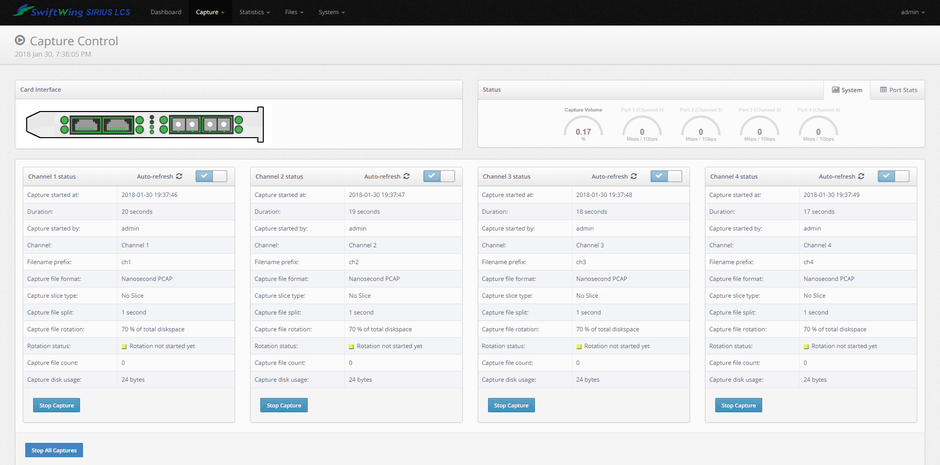
Task: Open the Capture dropdown menu
Action: 210,12
